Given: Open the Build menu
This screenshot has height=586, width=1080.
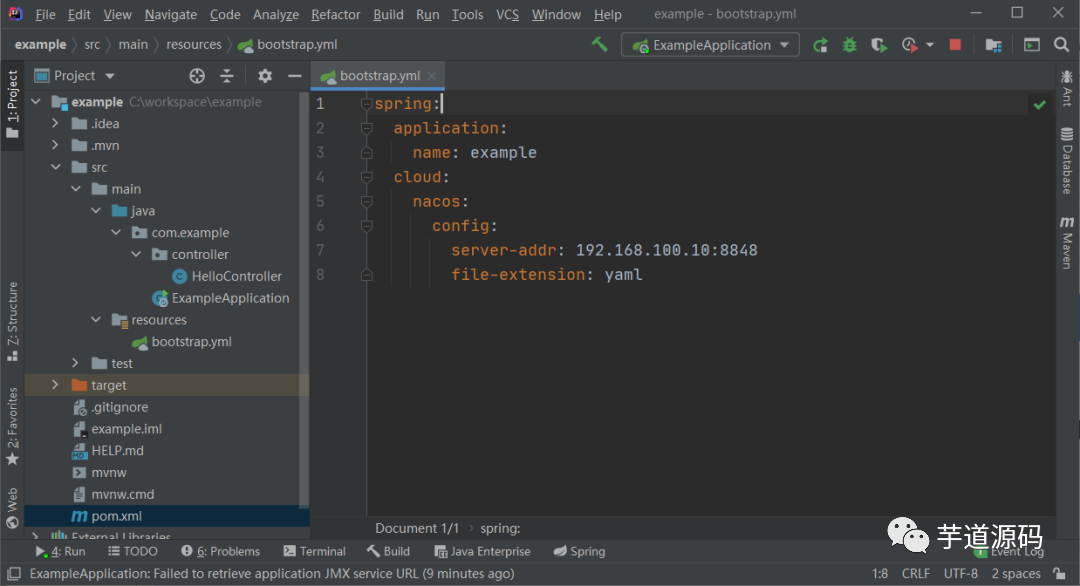Looking at the screenshot, I should point(388,14).
